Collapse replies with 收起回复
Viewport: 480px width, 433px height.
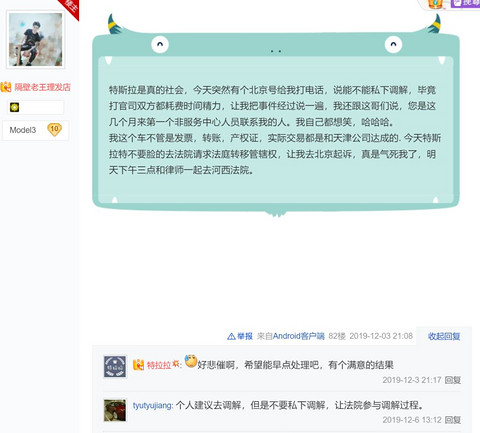(x=444, y=336)
